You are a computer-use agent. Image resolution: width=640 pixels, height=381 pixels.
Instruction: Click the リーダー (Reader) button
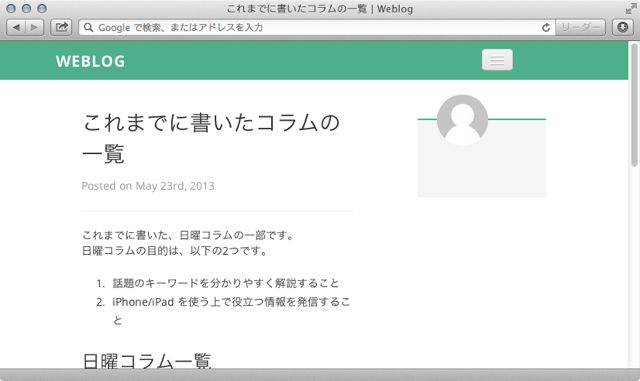coord(580,27)
